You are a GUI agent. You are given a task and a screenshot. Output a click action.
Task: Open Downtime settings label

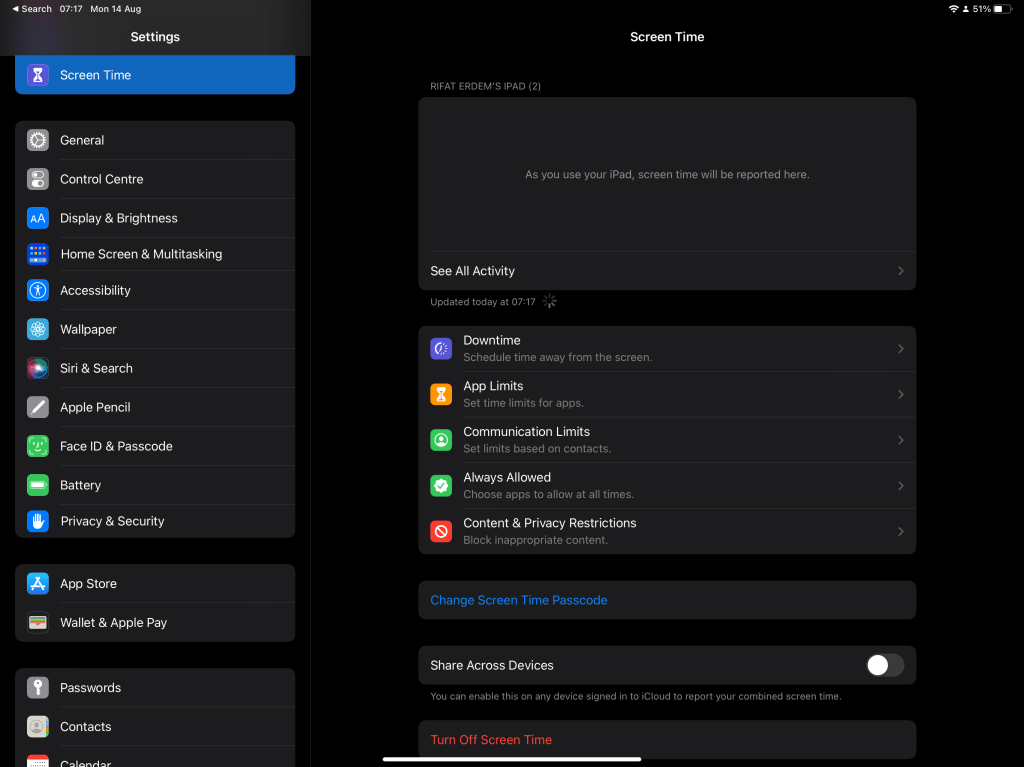492,340
